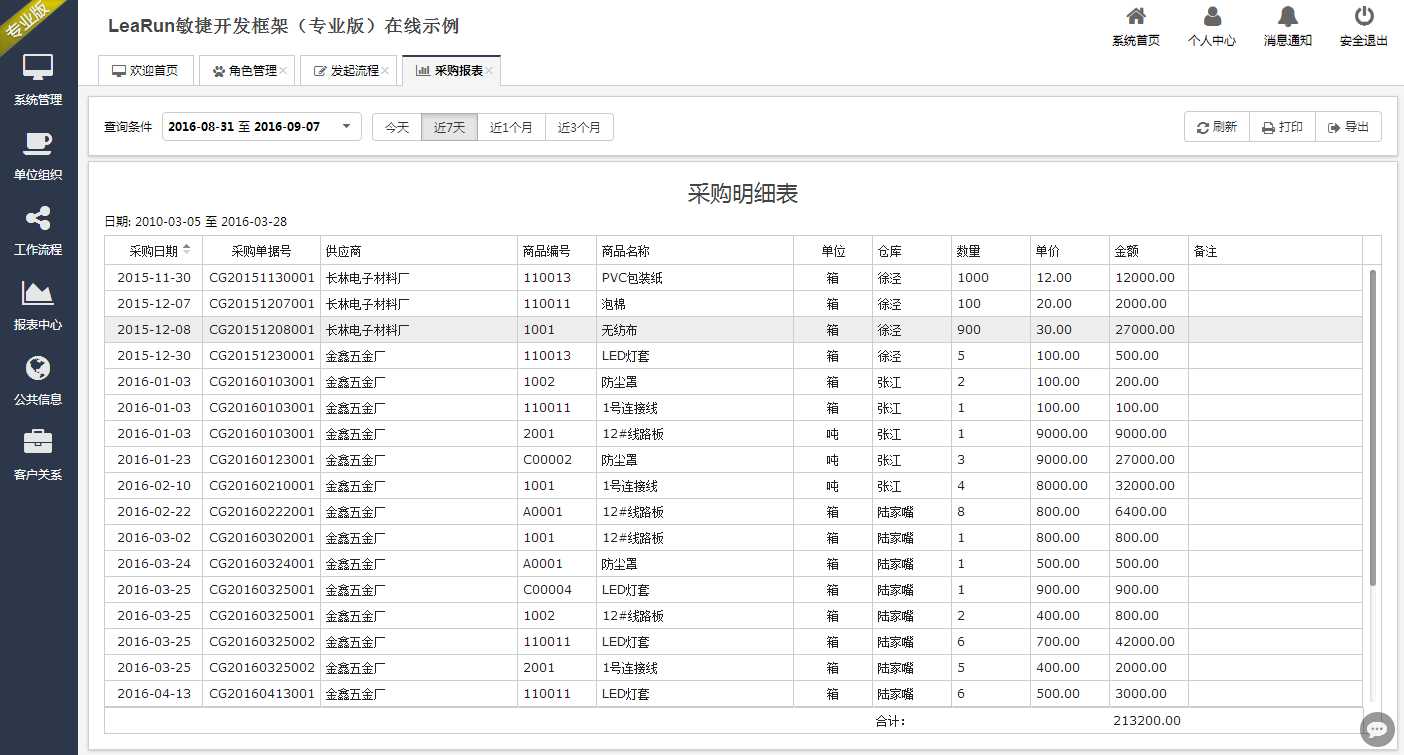Select row dated 2016-04-13

733,693
